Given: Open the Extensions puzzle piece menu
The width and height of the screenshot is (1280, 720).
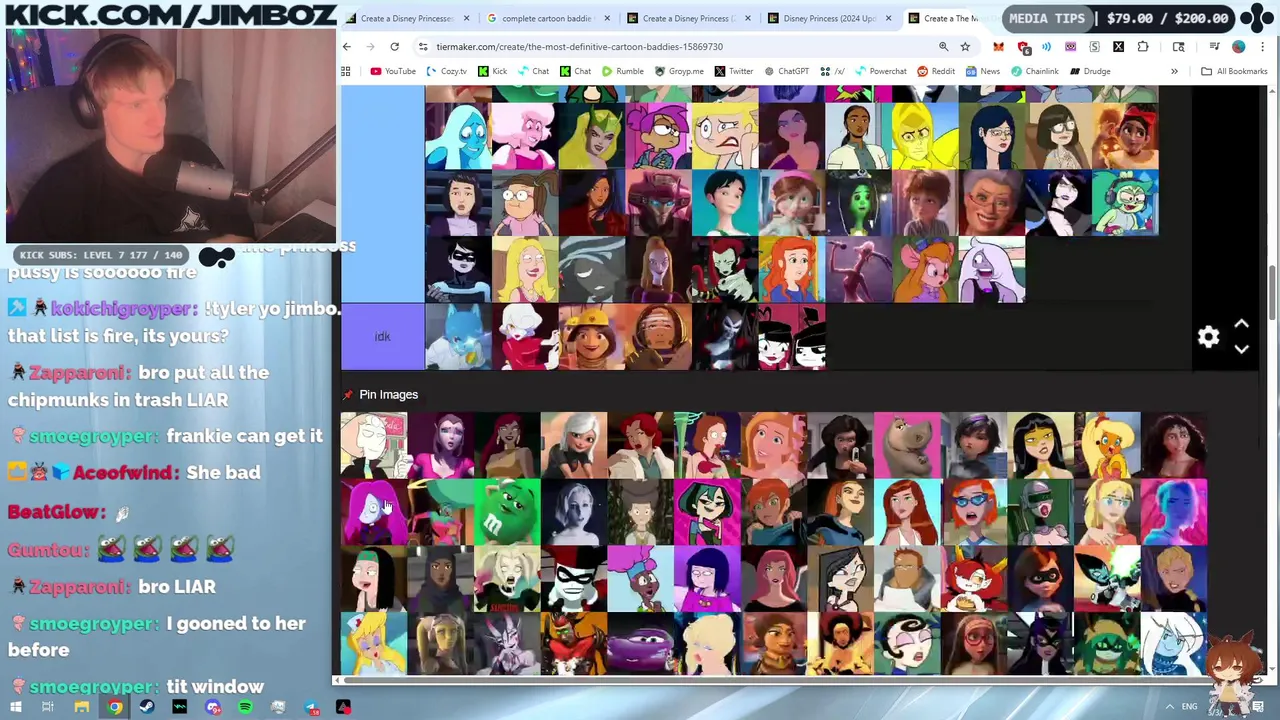Looking at the screenshot, I should [x=1143, y=46].
